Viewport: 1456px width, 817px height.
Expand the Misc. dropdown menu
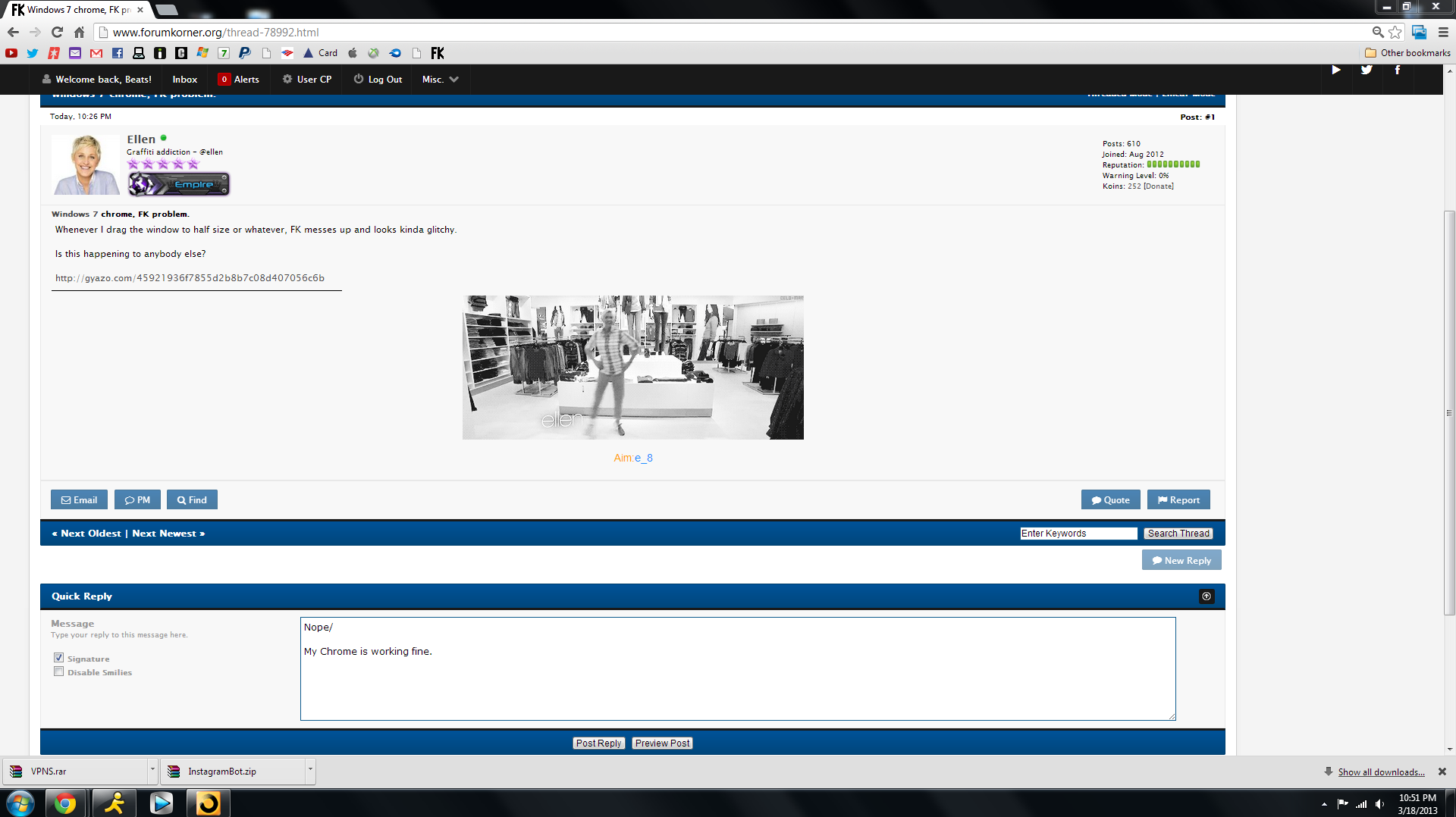coord(441,80)
